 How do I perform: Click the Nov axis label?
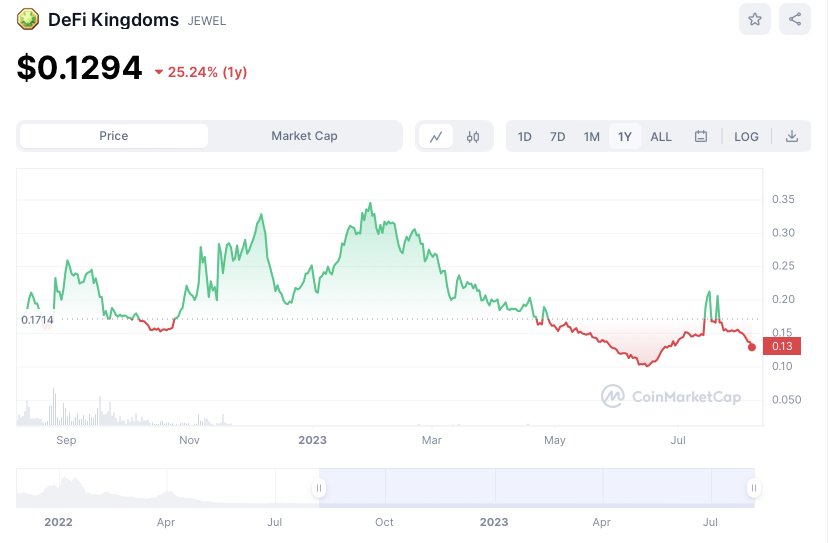pyautogui.click(x=189, y=440)
